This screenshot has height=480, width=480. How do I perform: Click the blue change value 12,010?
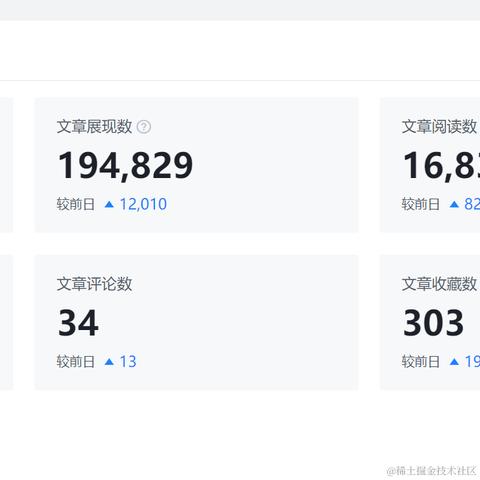click(143, 204)
